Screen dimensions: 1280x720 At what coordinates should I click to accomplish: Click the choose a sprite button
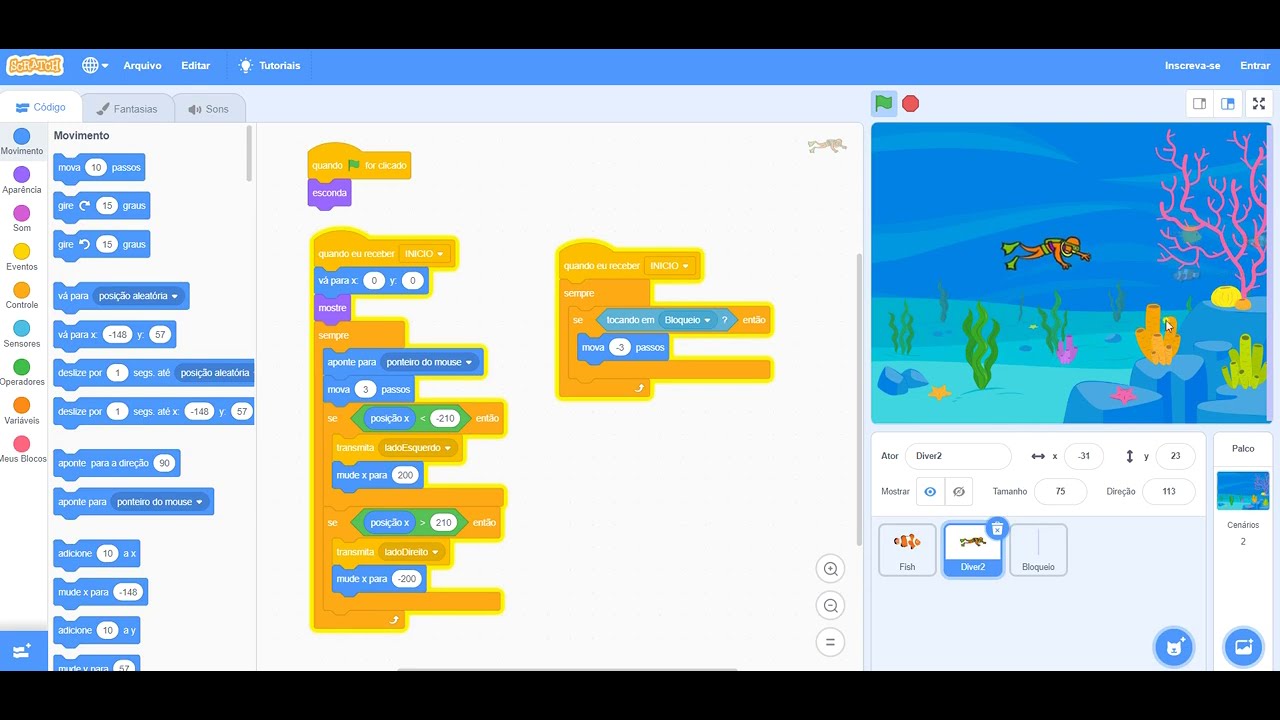tap(1174, 646)
